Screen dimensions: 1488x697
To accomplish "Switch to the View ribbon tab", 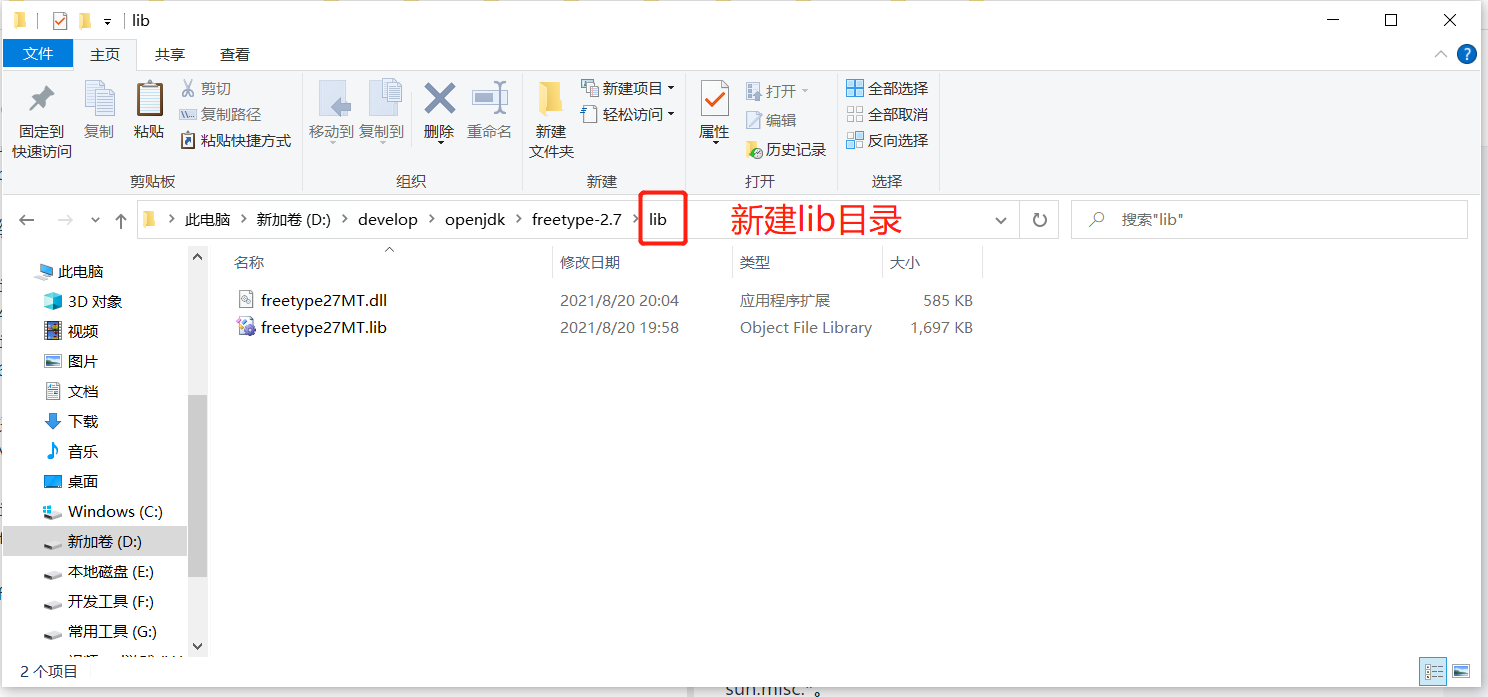I will (x=235, y=54).
